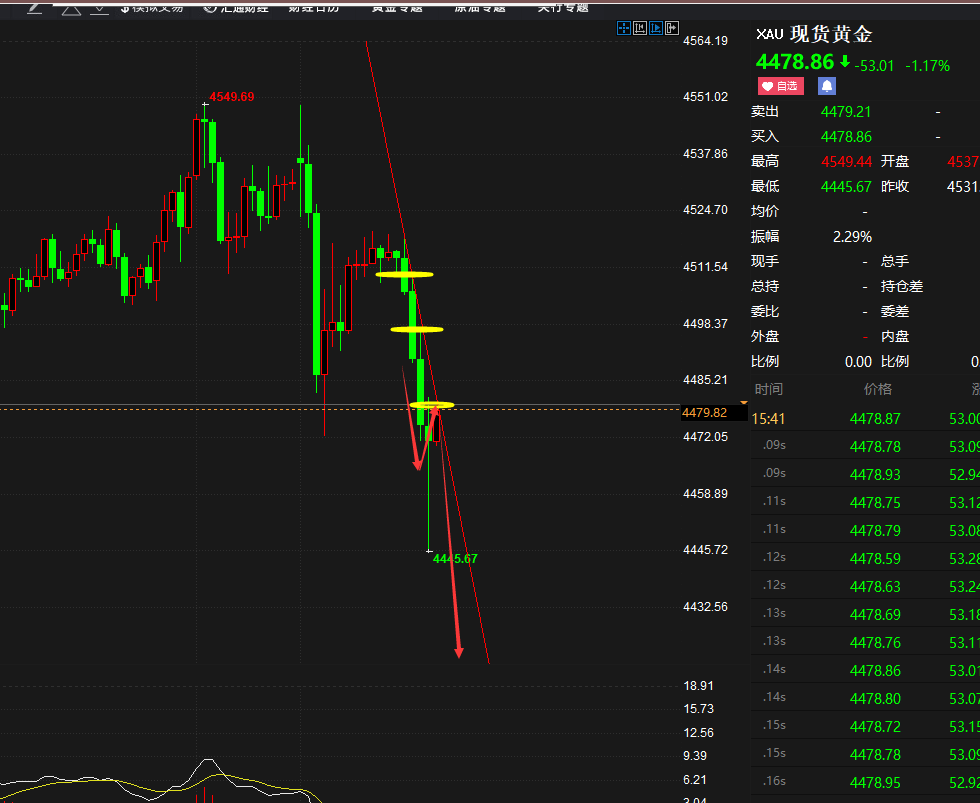Image resolution: width=980 pixels, height=803 pixels.
Task: Click the small orange triangle marker on price axis
Action: click(x=744, y=403)
